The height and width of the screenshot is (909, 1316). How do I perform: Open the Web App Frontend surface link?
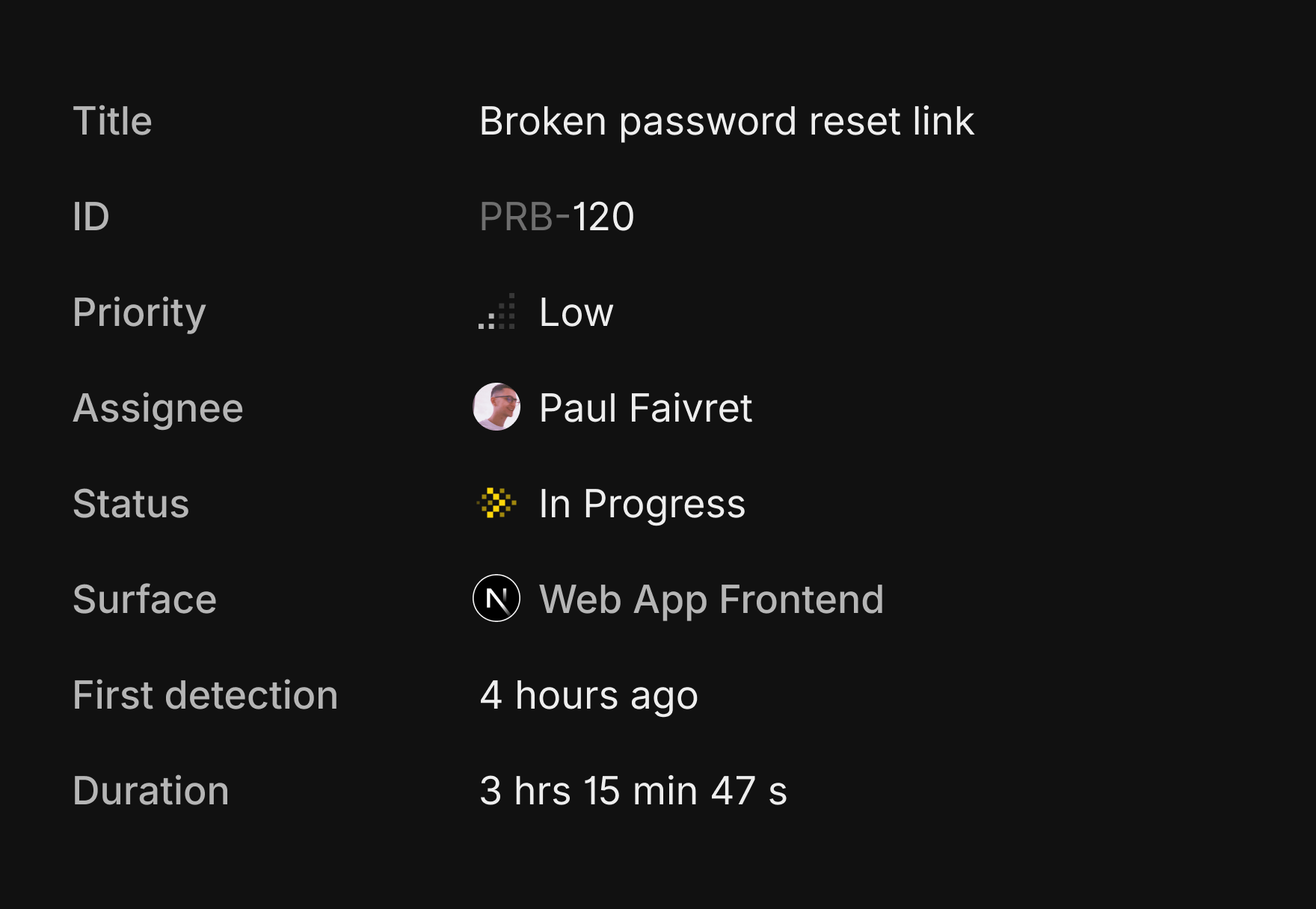coord(711,600)
